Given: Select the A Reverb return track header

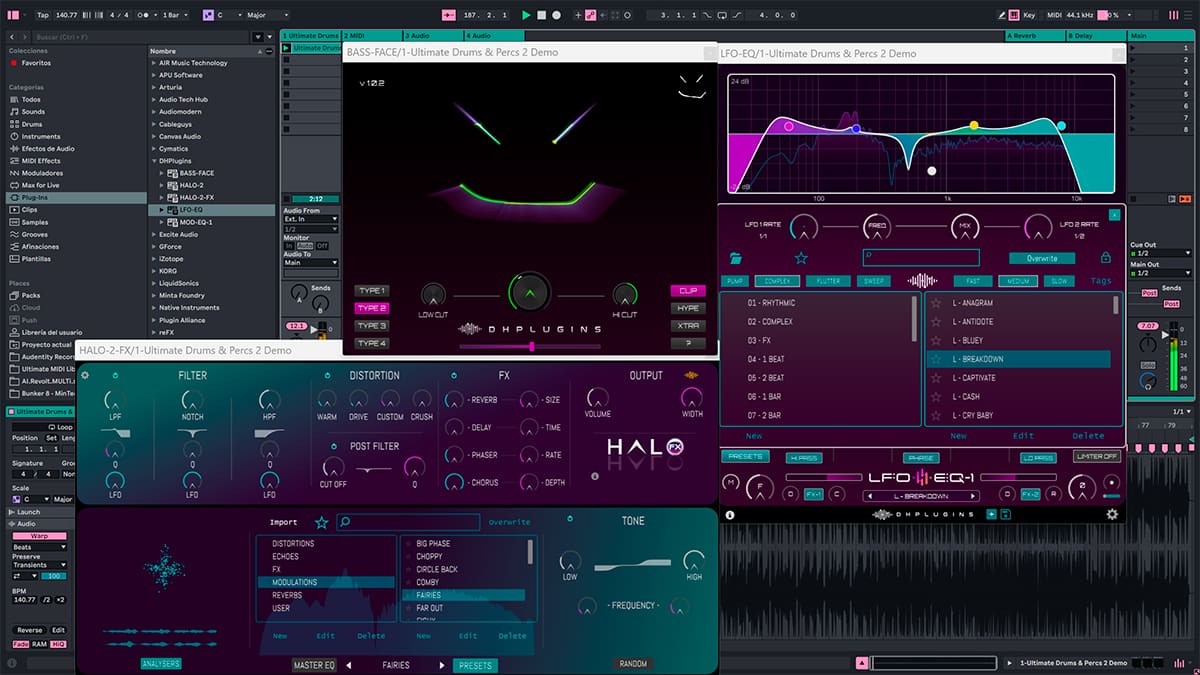Looking at the screenshot, I should 1034,35.
